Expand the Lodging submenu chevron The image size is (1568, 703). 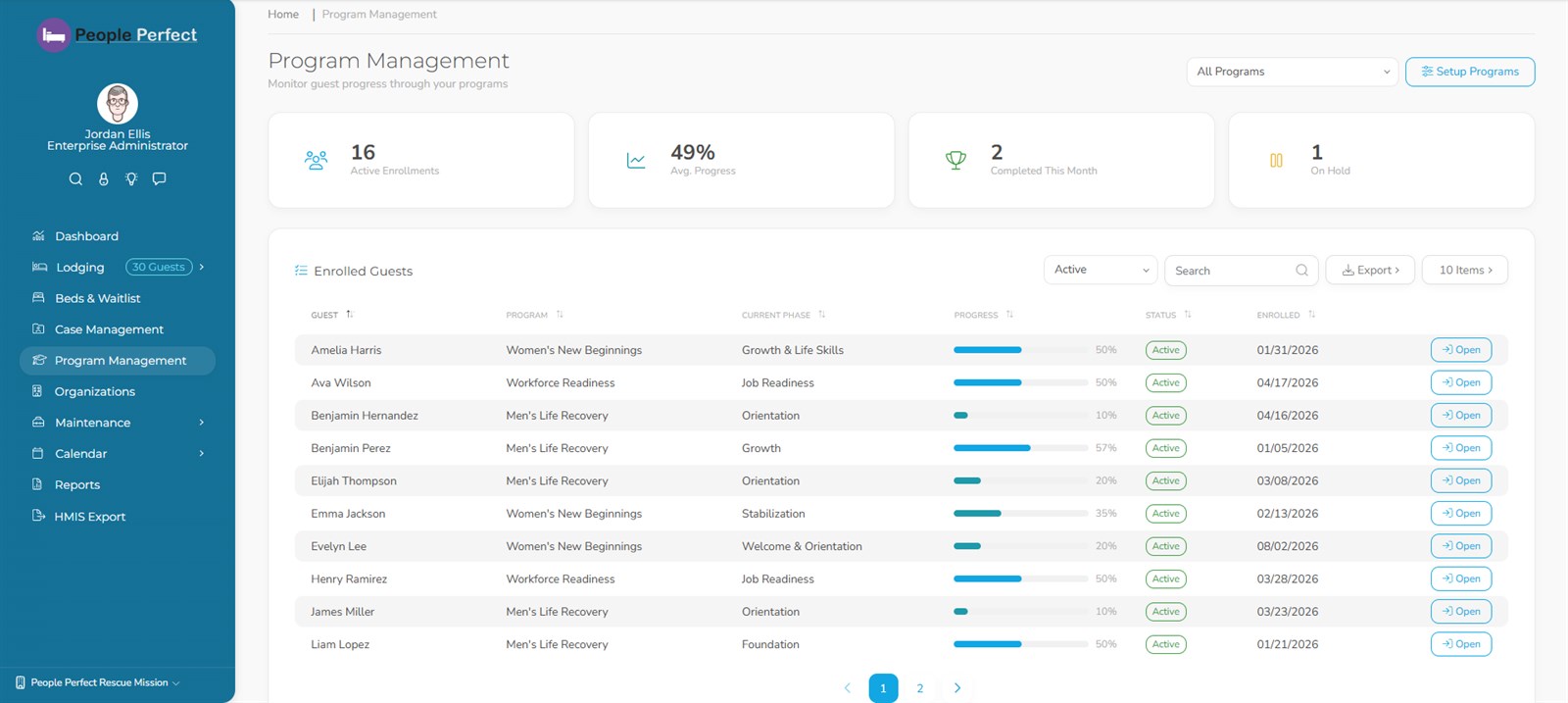point(202,267)
